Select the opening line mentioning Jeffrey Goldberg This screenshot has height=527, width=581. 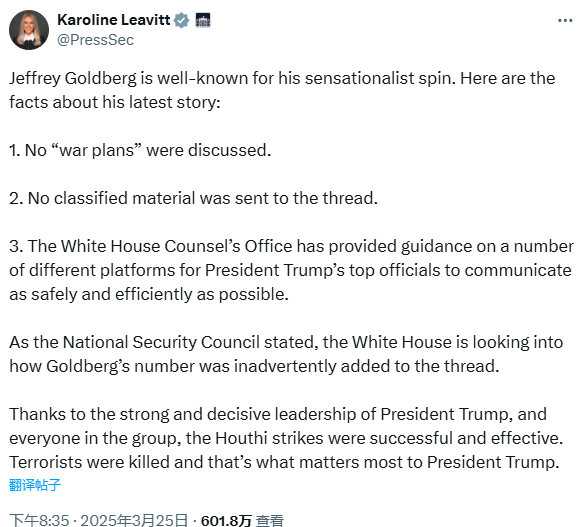click(x=282, y=79)
